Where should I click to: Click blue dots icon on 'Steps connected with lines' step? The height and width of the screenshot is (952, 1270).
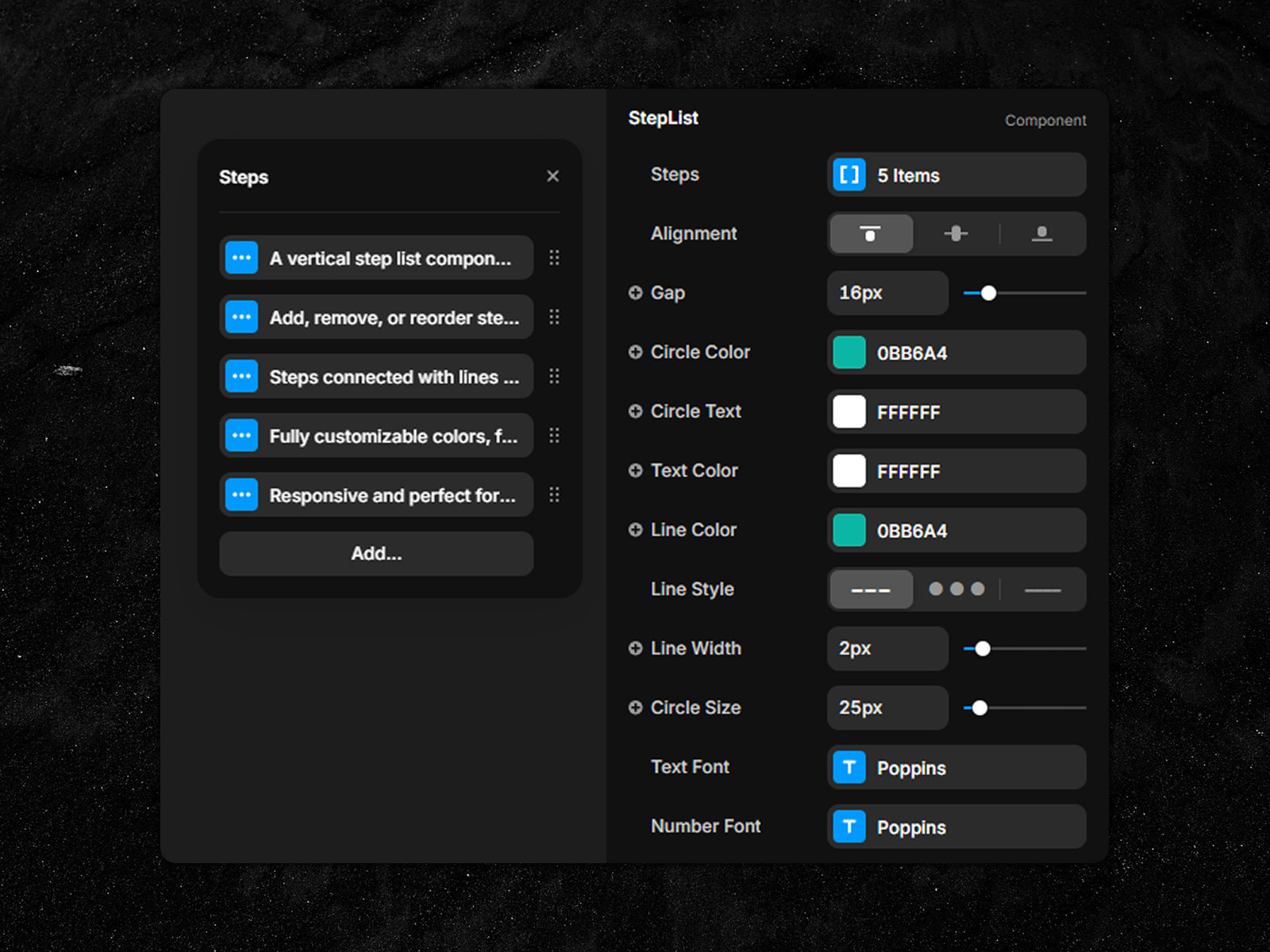click(x=241, y=376)
